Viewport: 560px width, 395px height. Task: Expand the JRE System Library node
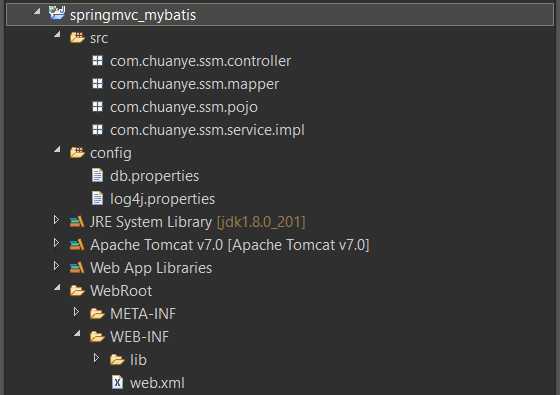tap(56, 219)
